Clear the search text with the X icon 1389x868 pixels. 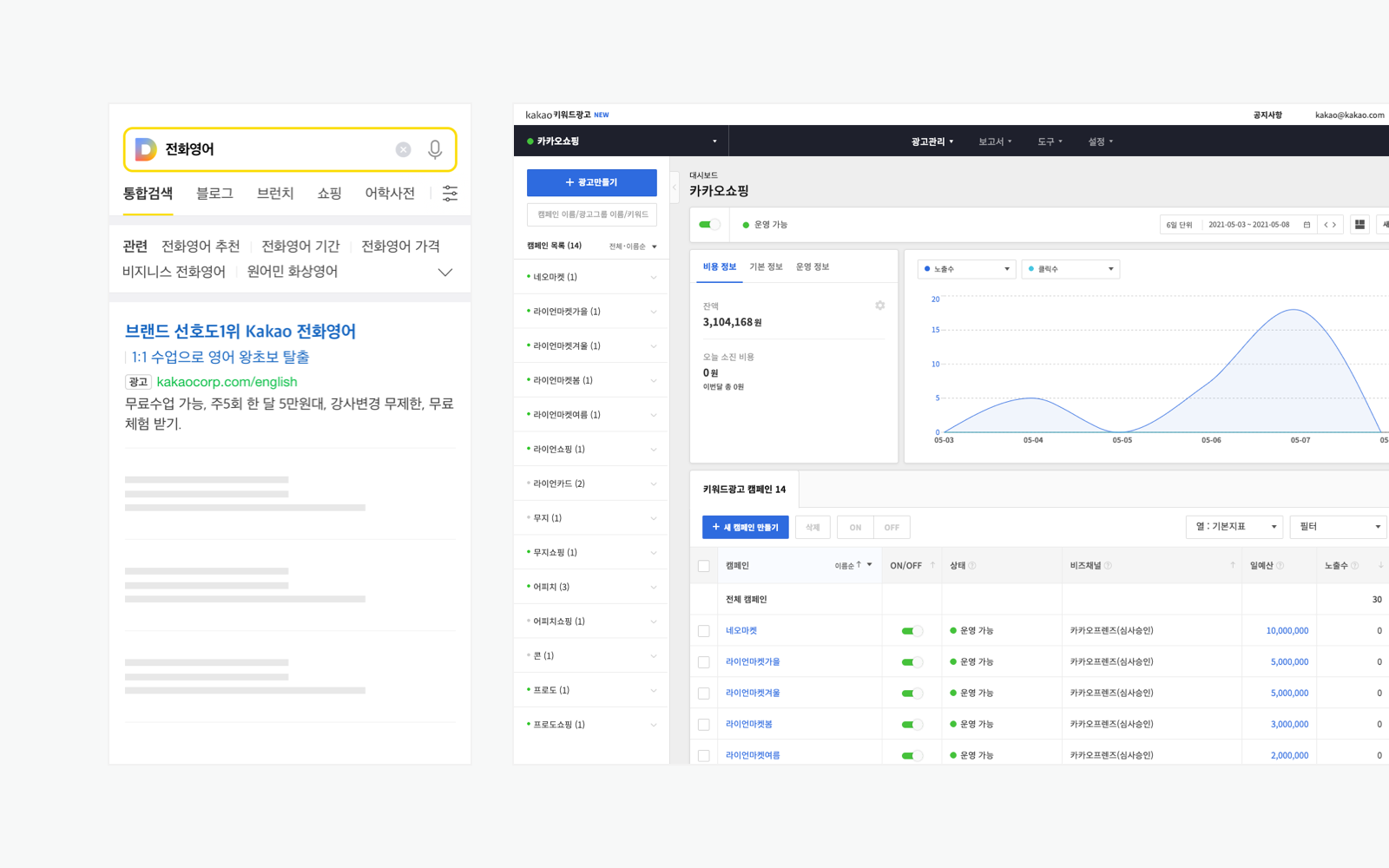pyautogui.click(x=403, y=149)
